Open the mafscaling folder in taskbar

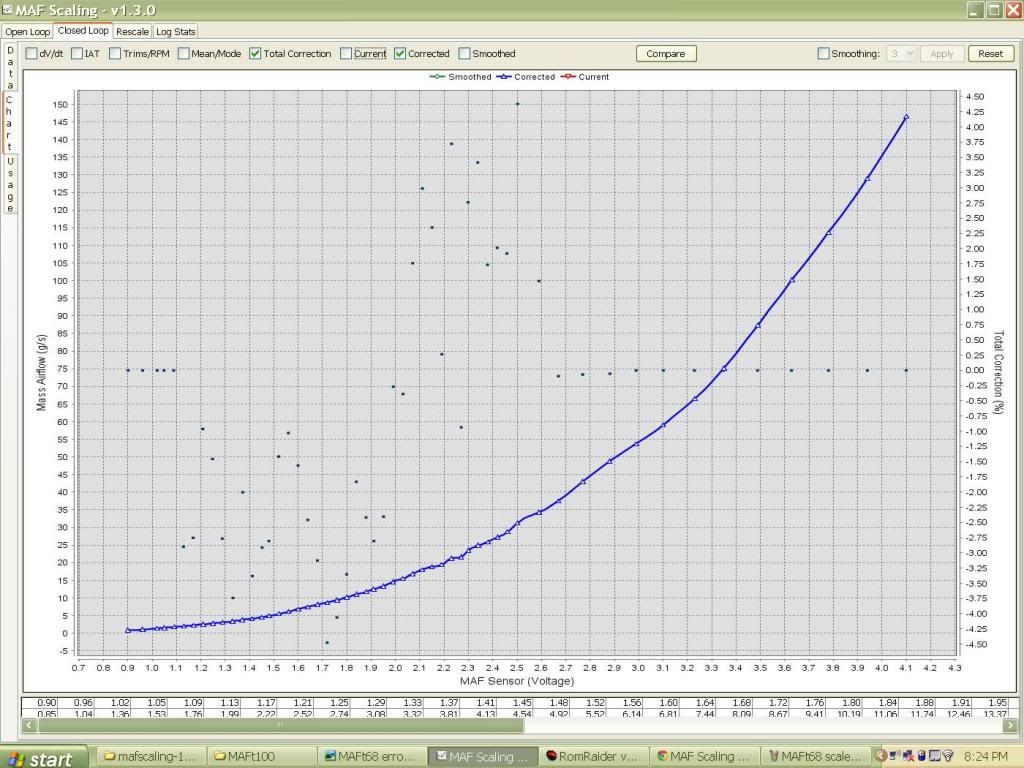point(150,757)
